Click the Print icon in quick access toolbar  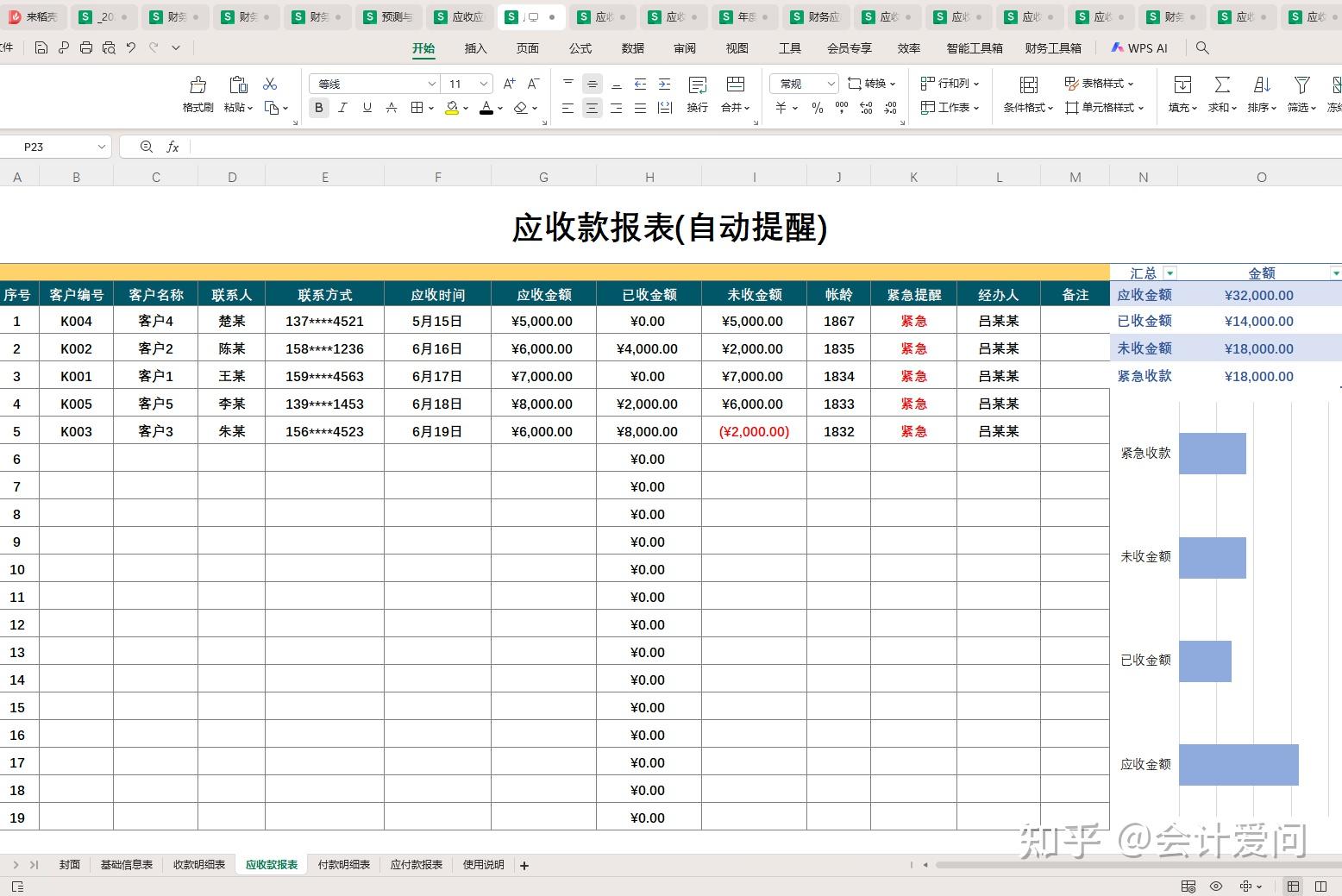(x=86, y=48)
